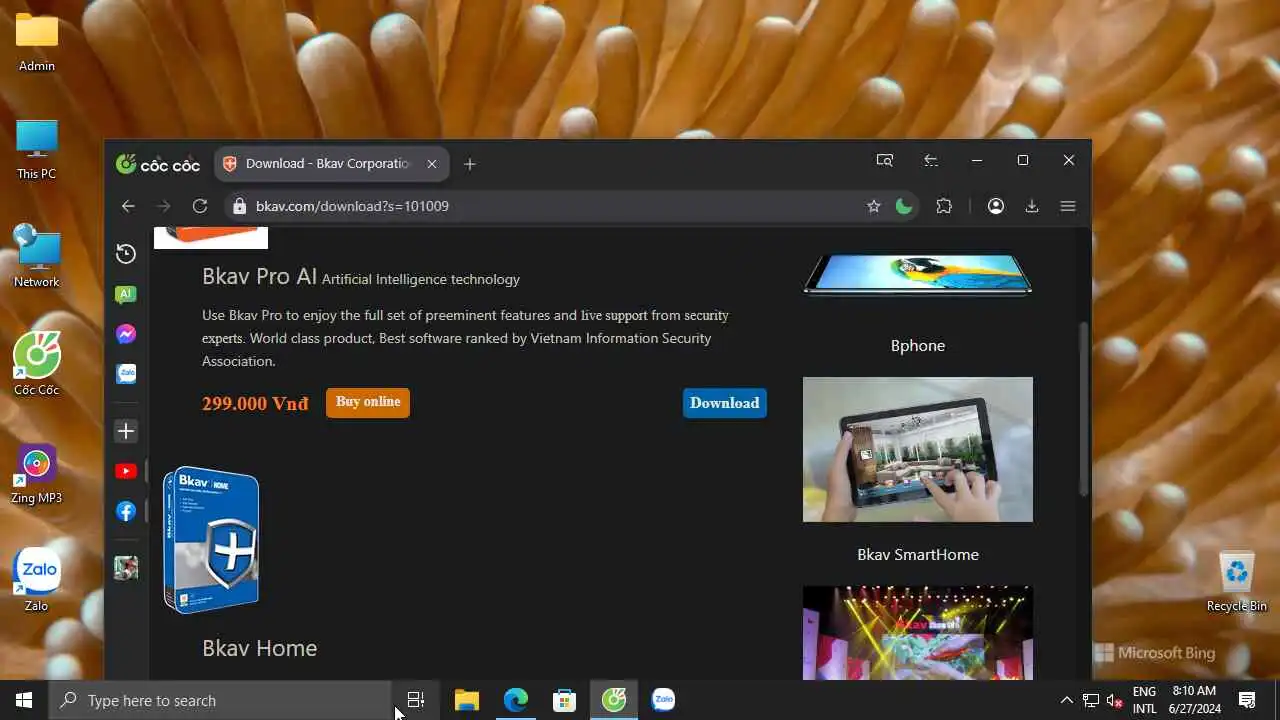Open a new browser tab
This screenshot has height=720, width=1280.
click(x=470, y=164)
